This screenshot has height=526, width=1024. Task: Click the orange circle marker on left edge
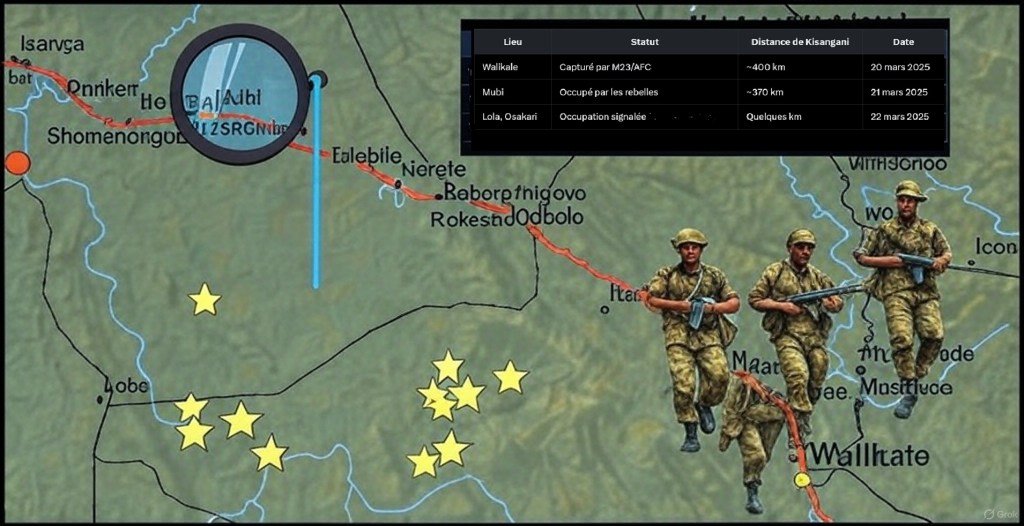point(16,162)
